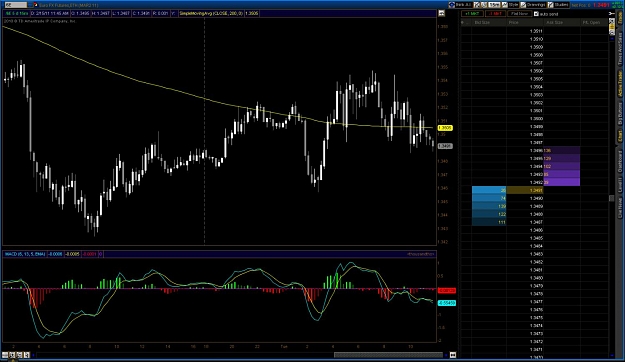The image size is (625, 362).
Task: Click the yellow 1.3505 moving average price bubble
Action: pos(445,128)
